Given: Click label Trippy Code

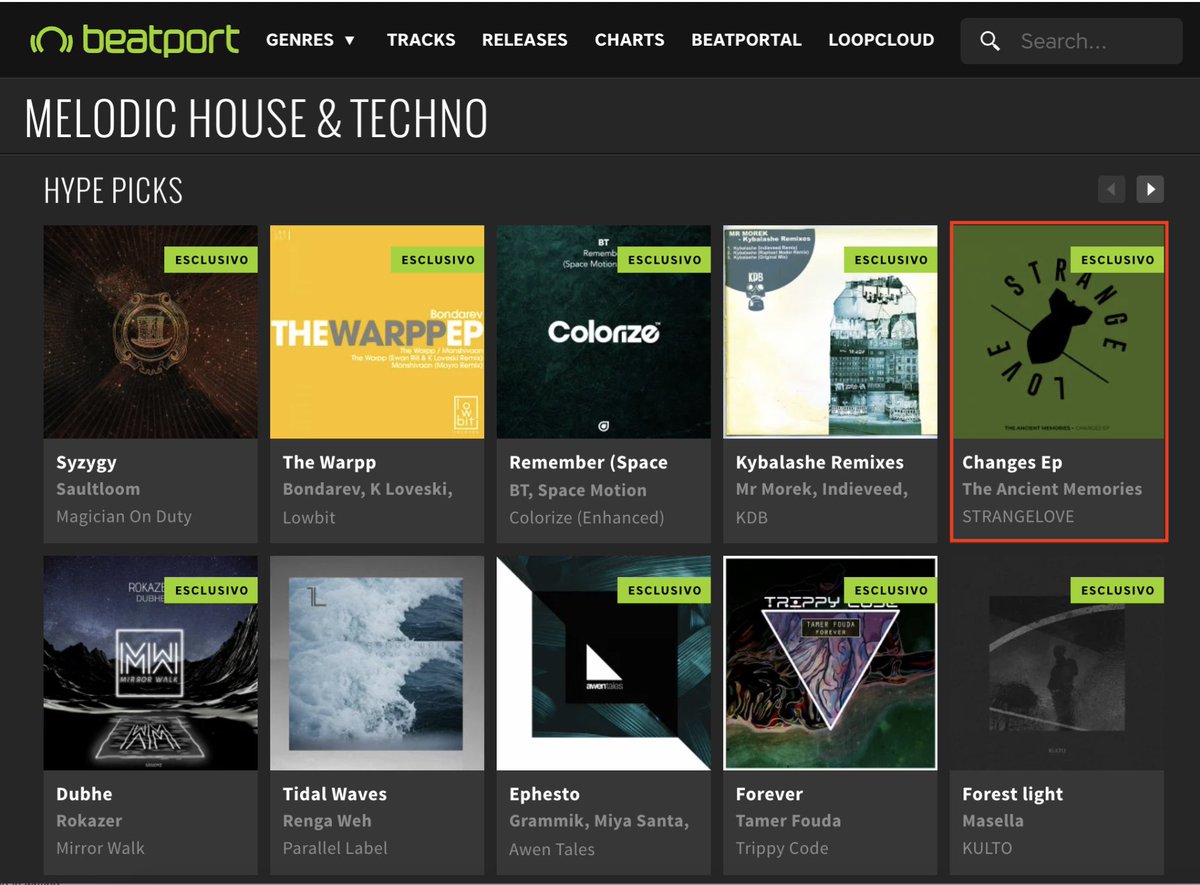Looking at the screenshot, I should (782, 848).
